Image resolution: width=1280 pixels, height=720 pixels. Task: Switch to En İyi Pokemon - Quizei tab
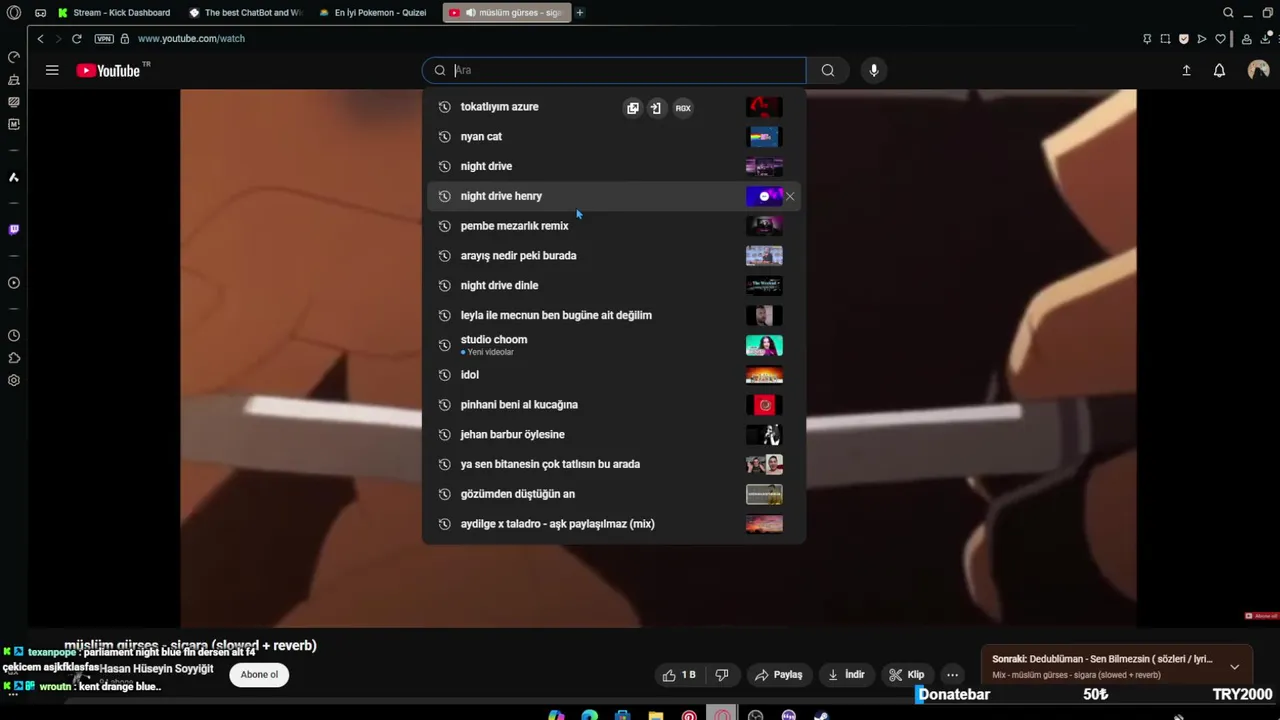[375, 13]
